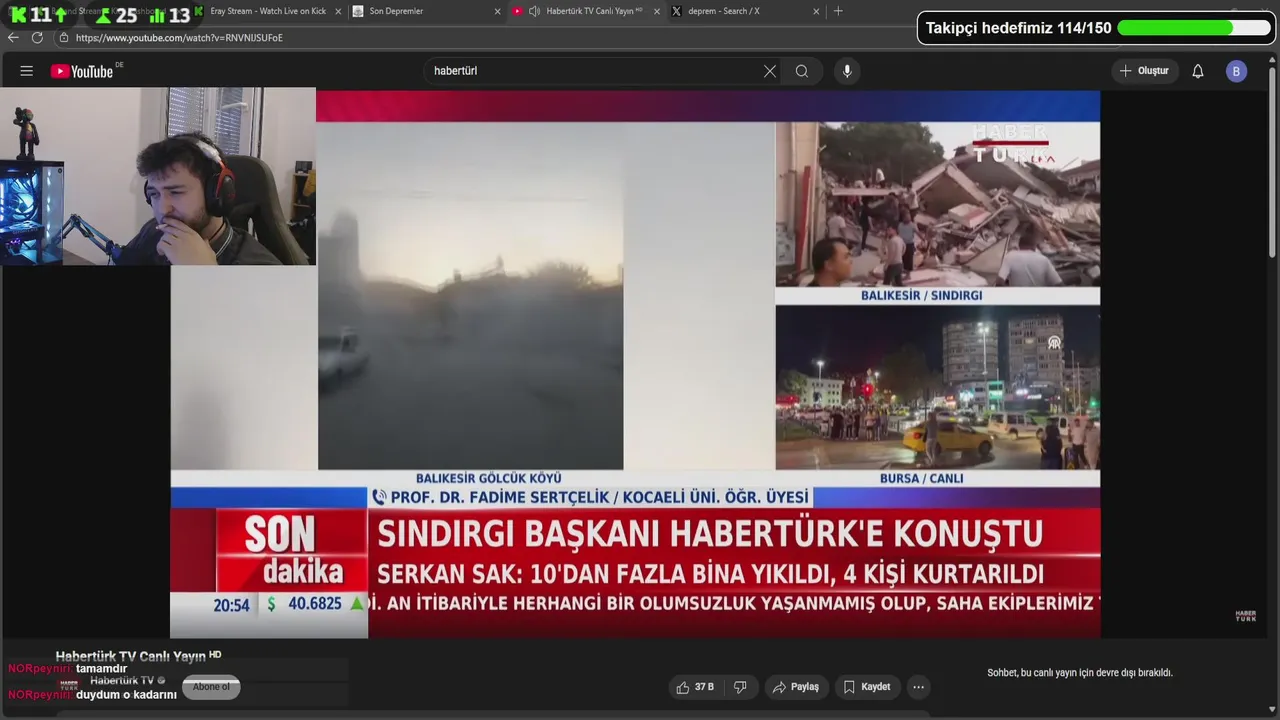
Task: Click the Oluştur create button
Action: click(1145, 71)
